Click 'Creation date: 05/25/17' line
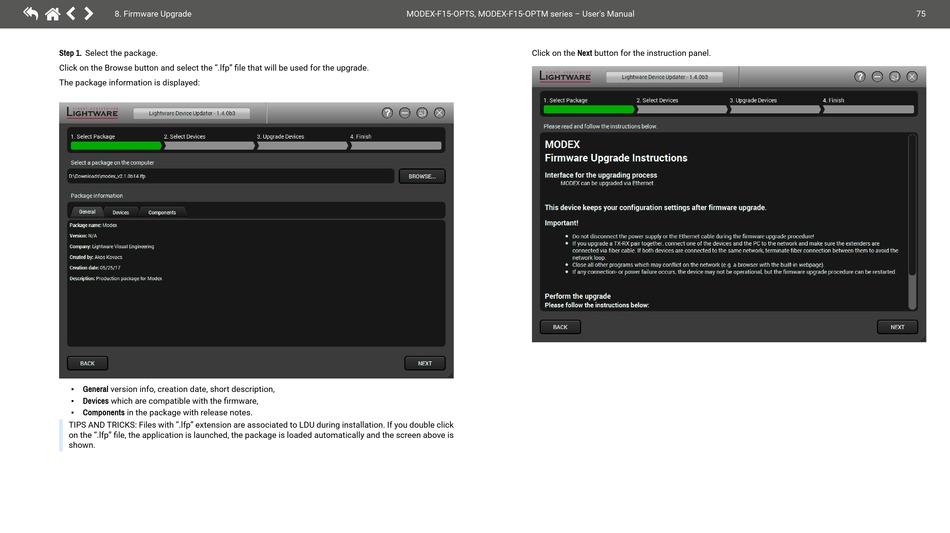The height and width of the screenshot is (533, 950). [x=95, y=268]
